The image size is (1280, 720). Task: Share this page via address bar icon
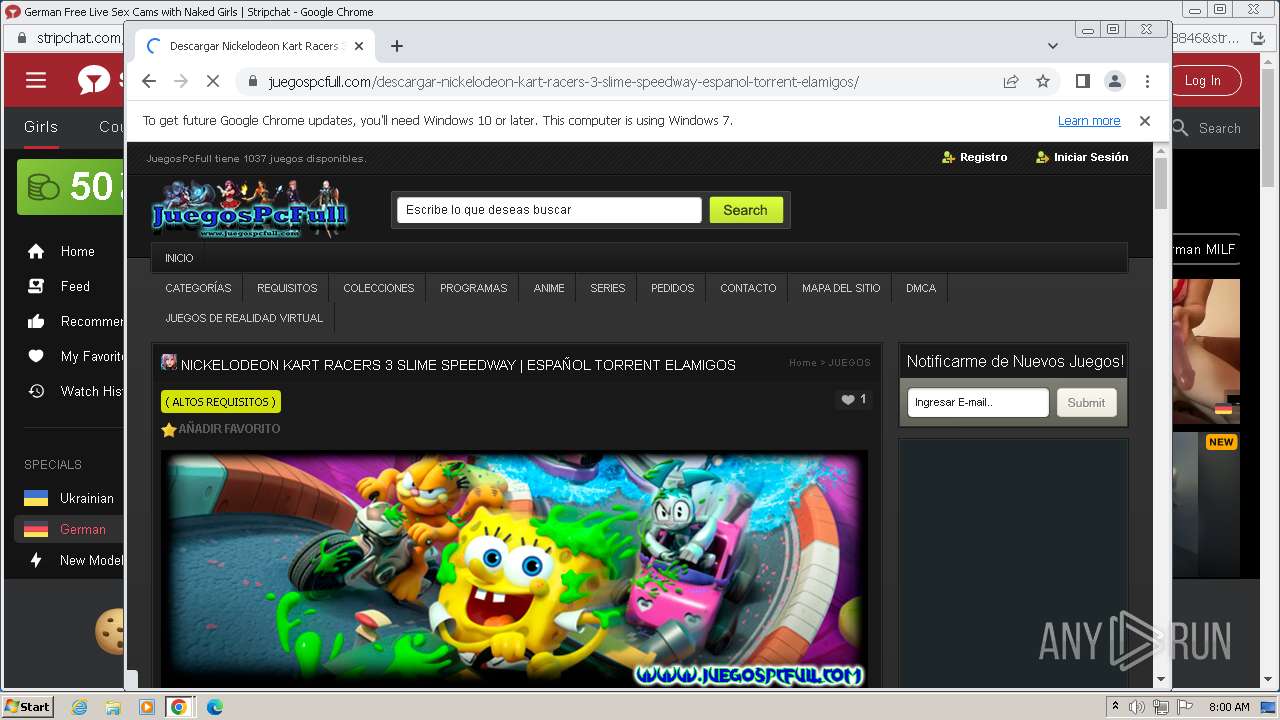[x=1011, y=81]
